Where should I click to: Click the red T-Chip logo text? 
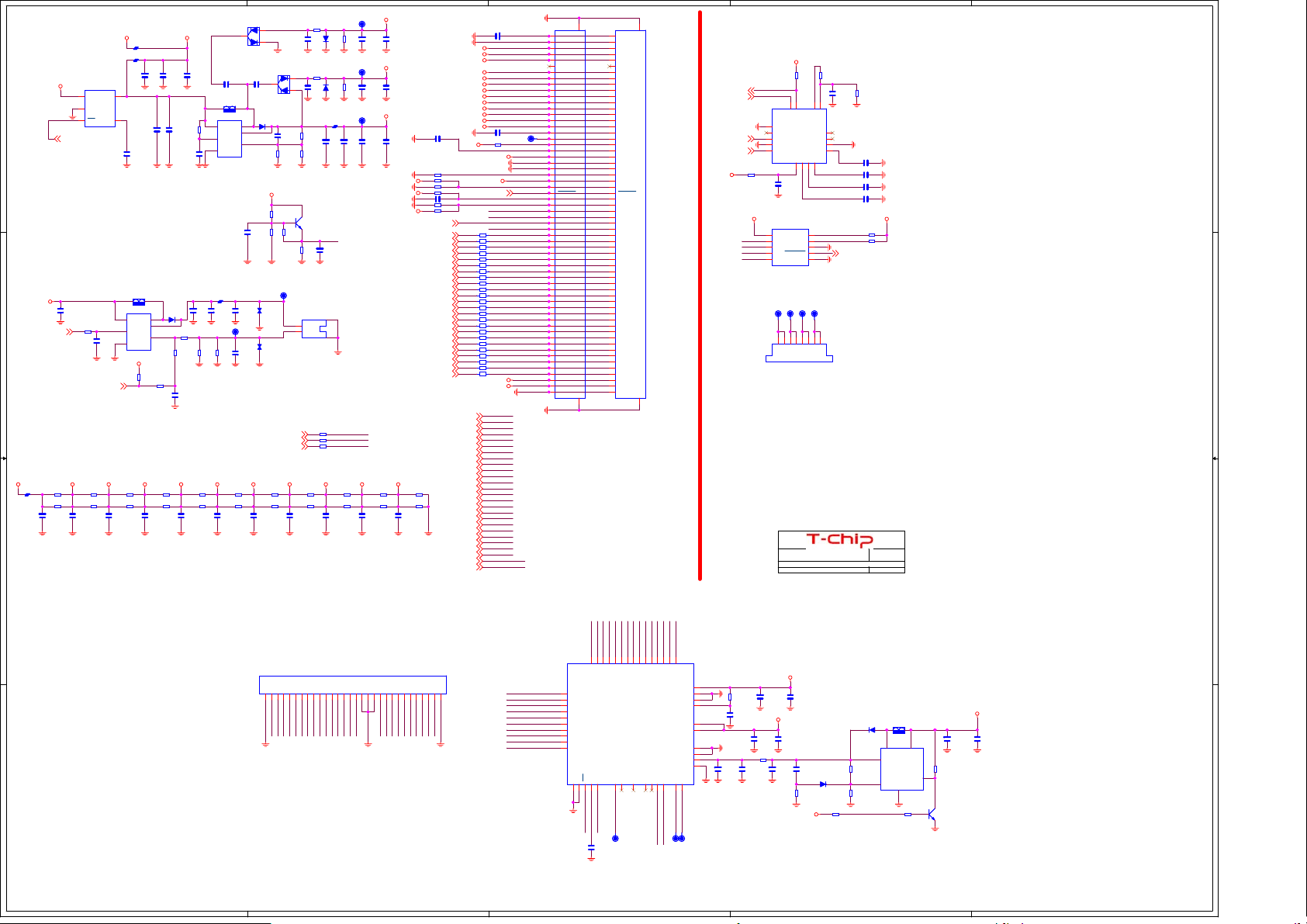point(840,540)
